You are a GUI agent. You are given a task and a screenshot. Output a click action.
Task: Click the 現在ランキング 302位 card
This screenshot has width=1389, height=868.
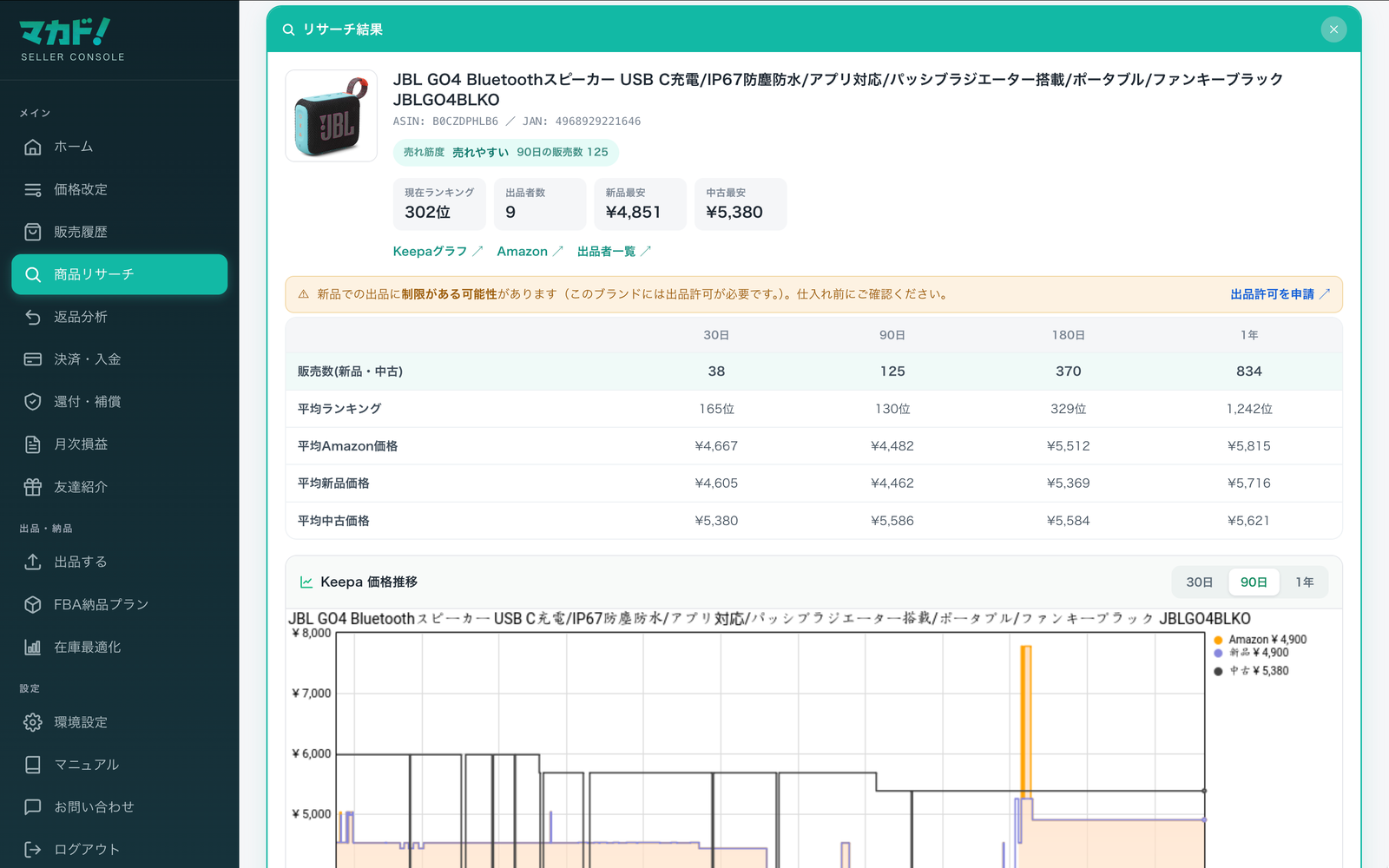[x=439, y=204]
